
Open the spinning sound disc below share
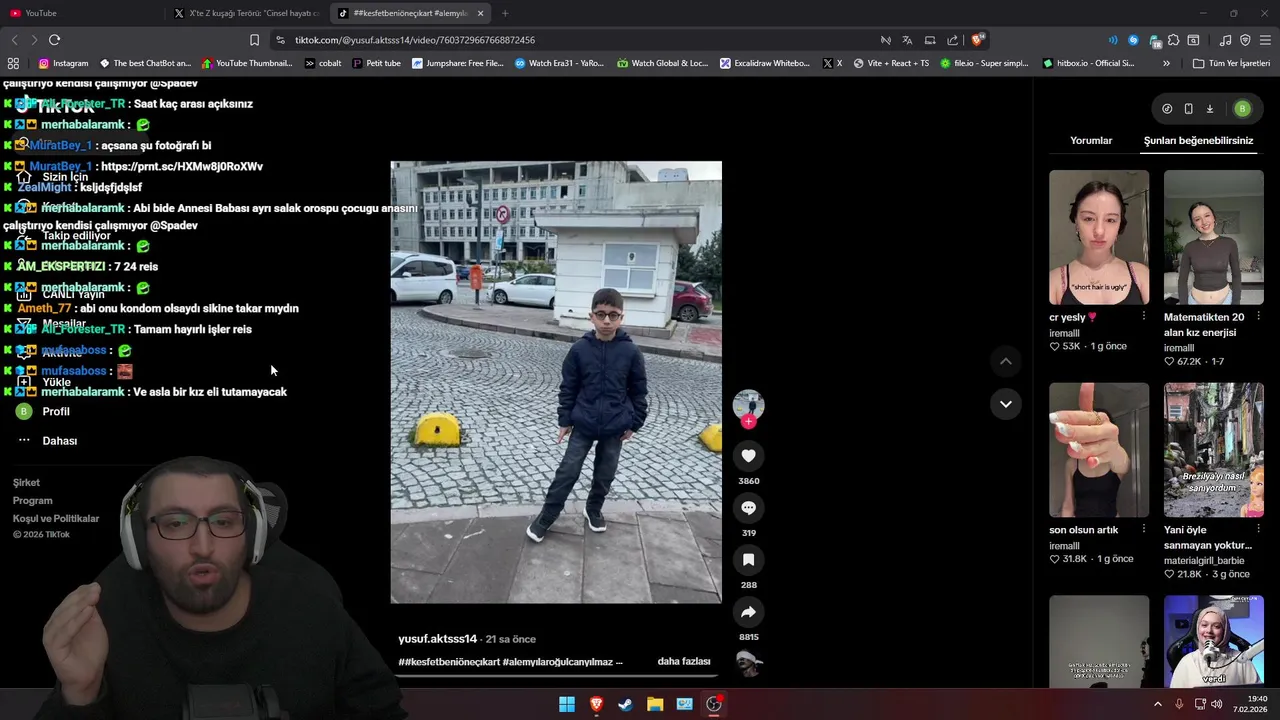[748, 662]
